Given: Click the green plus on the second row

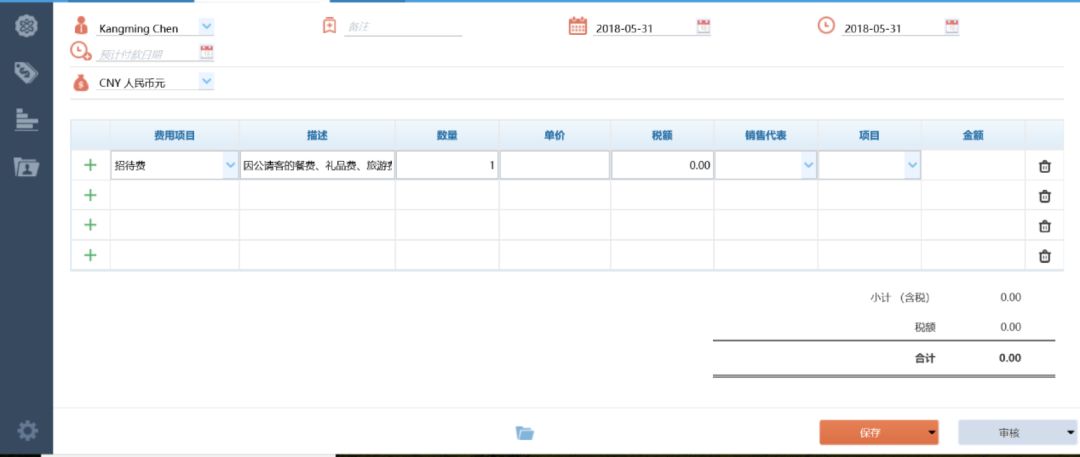Looking at the screenshot, I should 90,196.
